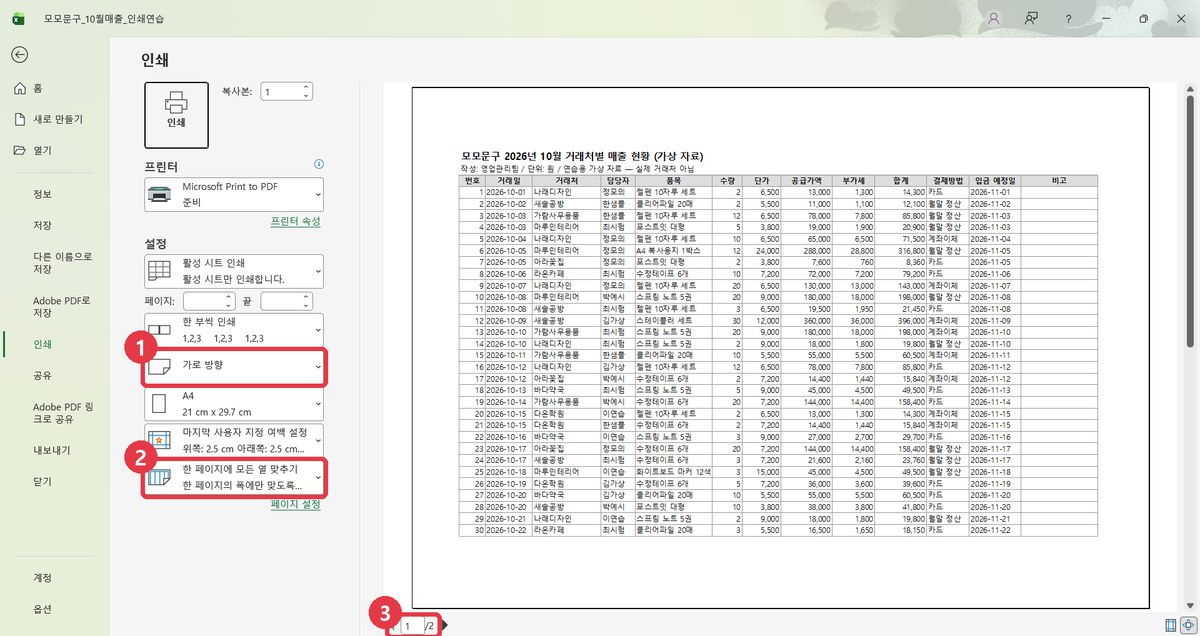Open the 프린터 속성 link

[296, 221]
